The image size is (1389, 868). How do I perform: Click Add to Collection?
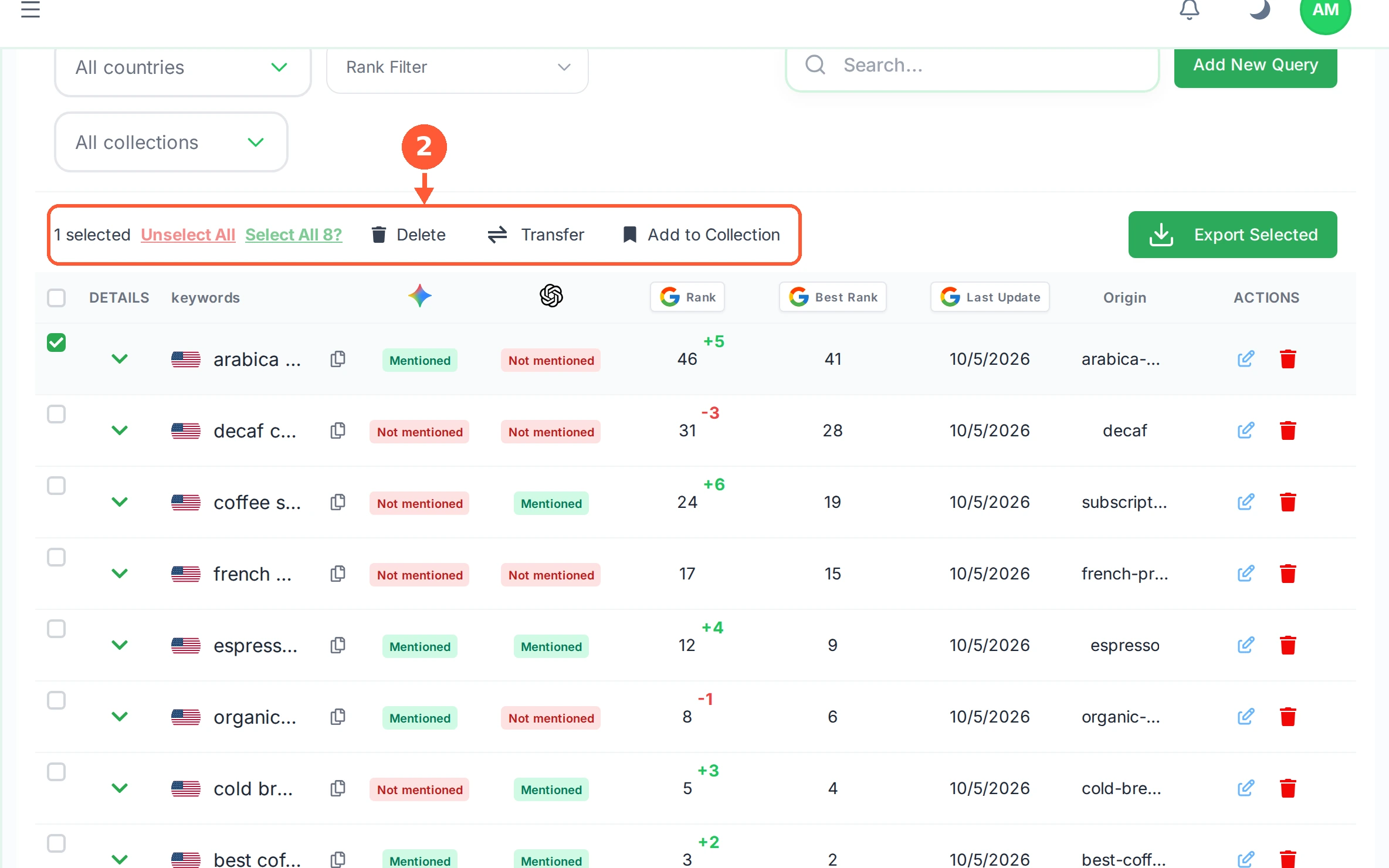click(x=702, y=235)
